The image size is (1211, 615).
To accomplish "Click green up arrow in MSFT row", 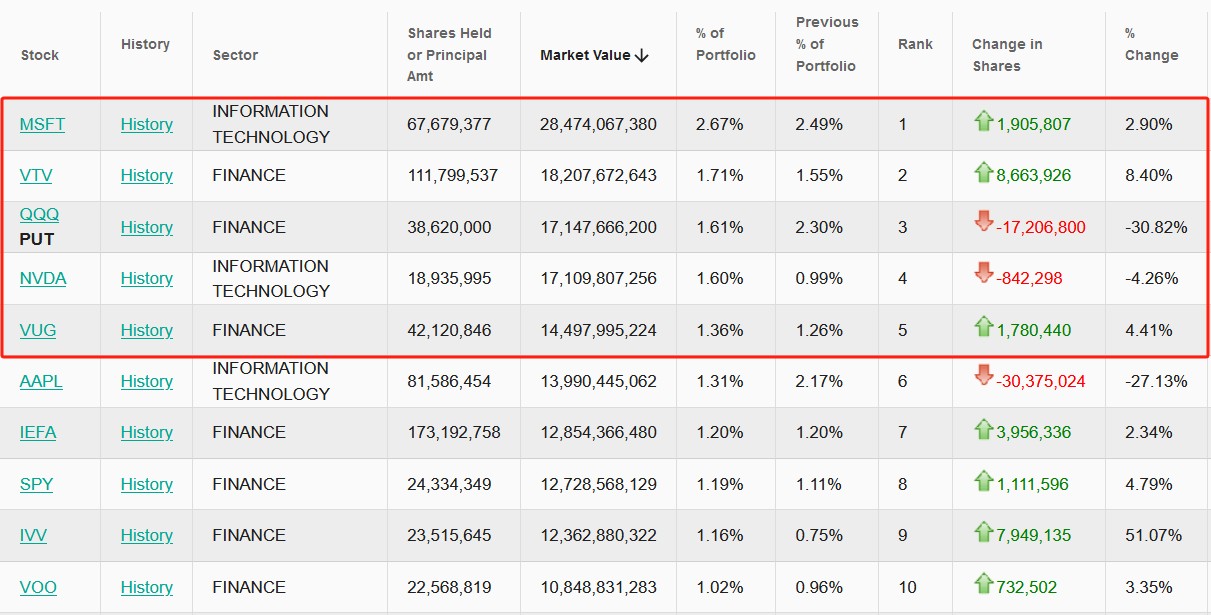I will 983,122.
